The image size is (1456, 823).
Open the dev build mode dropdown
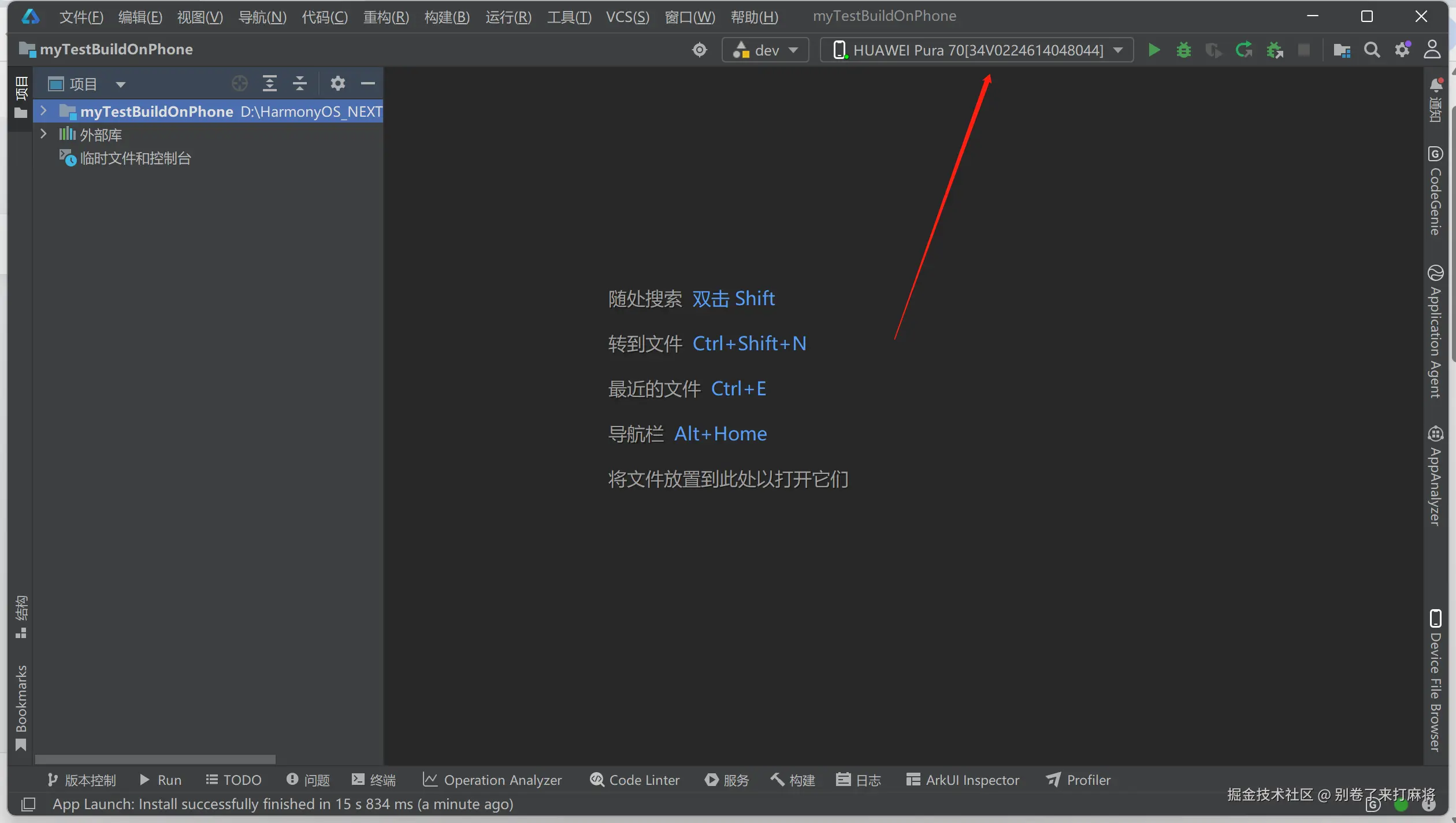coord(765,50)
